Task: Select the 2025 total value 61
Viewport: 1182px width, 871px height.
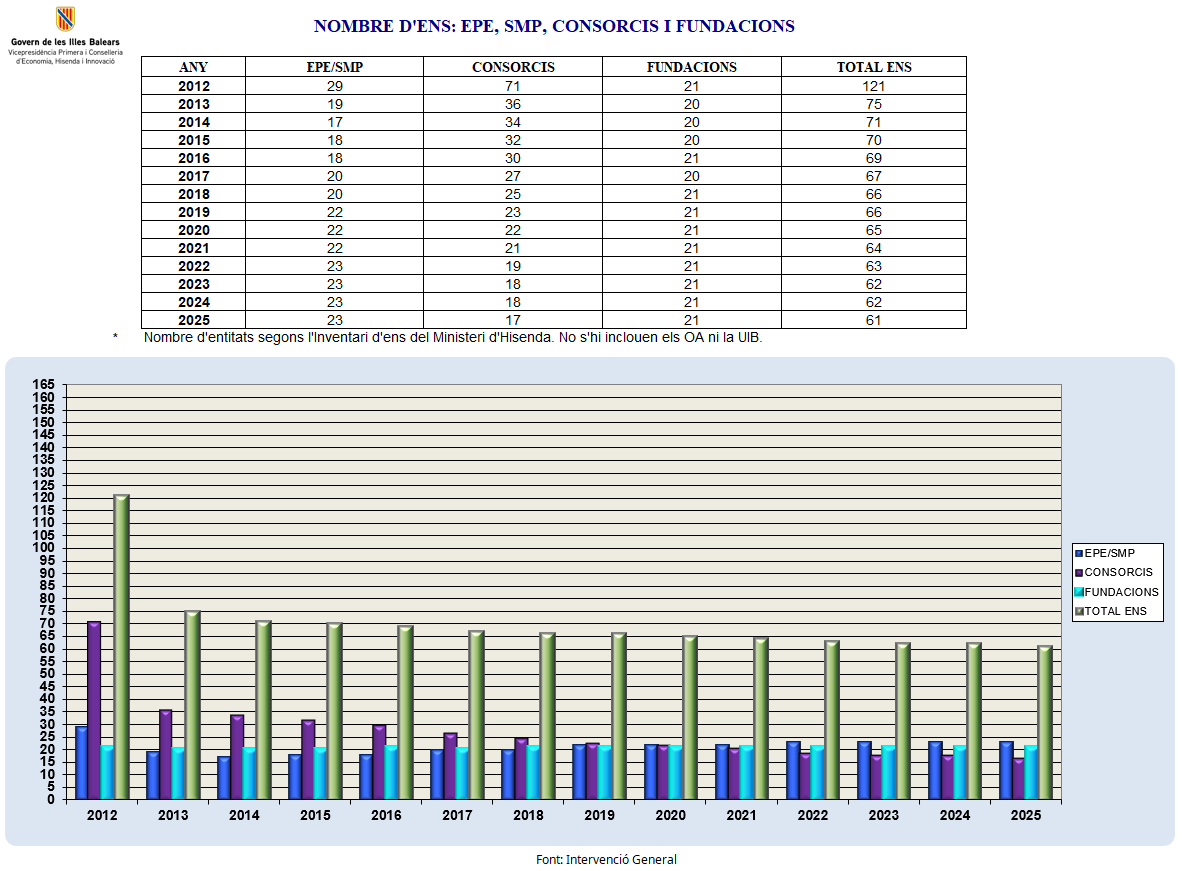Action: point(874,320)
